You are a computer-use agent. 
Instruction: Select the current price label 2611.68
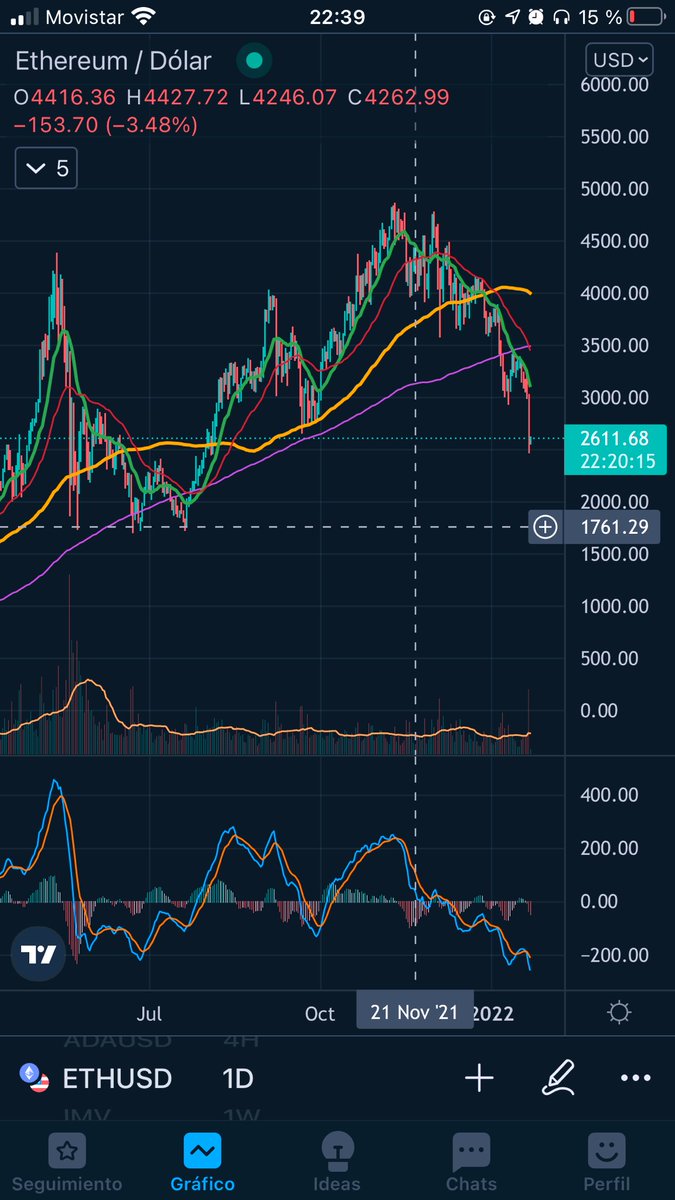click(x=613, y=438)
